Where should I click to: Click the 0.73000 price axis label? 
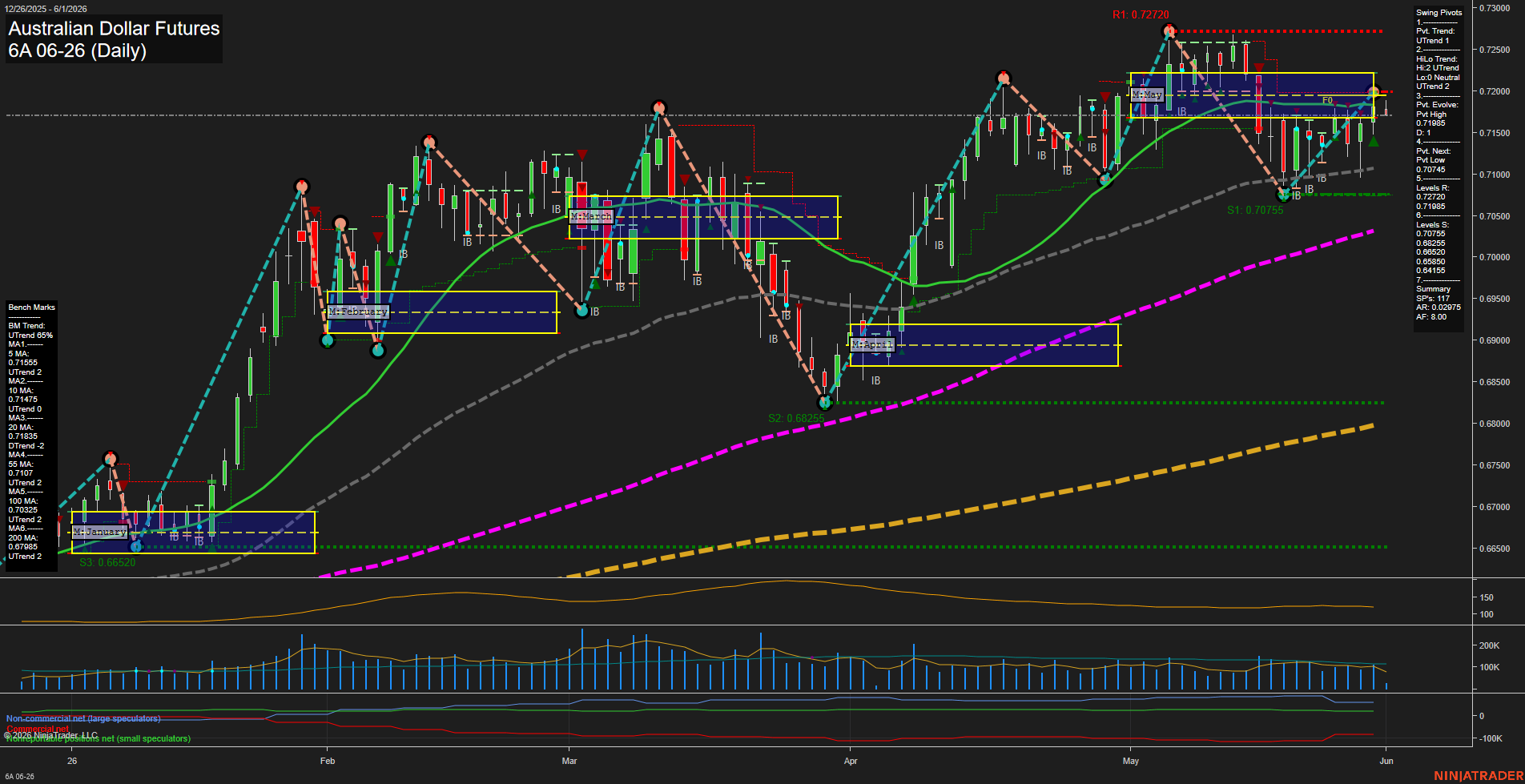tap(1494, 8)
